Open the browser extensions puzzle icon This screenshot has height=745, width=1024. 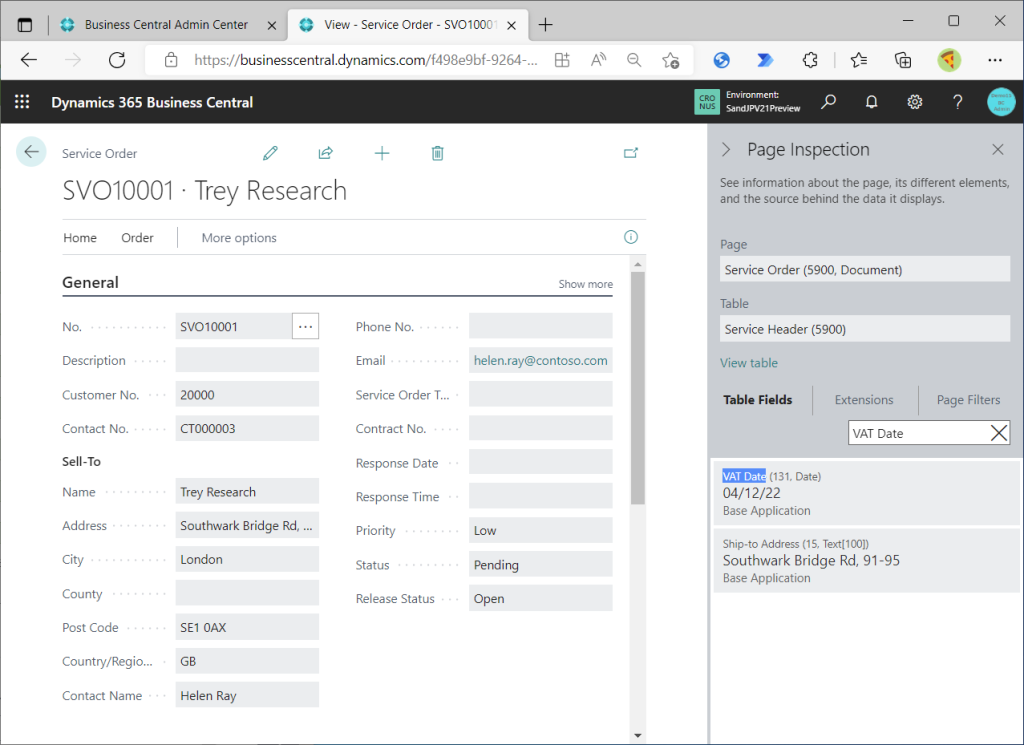pos(810,60)
